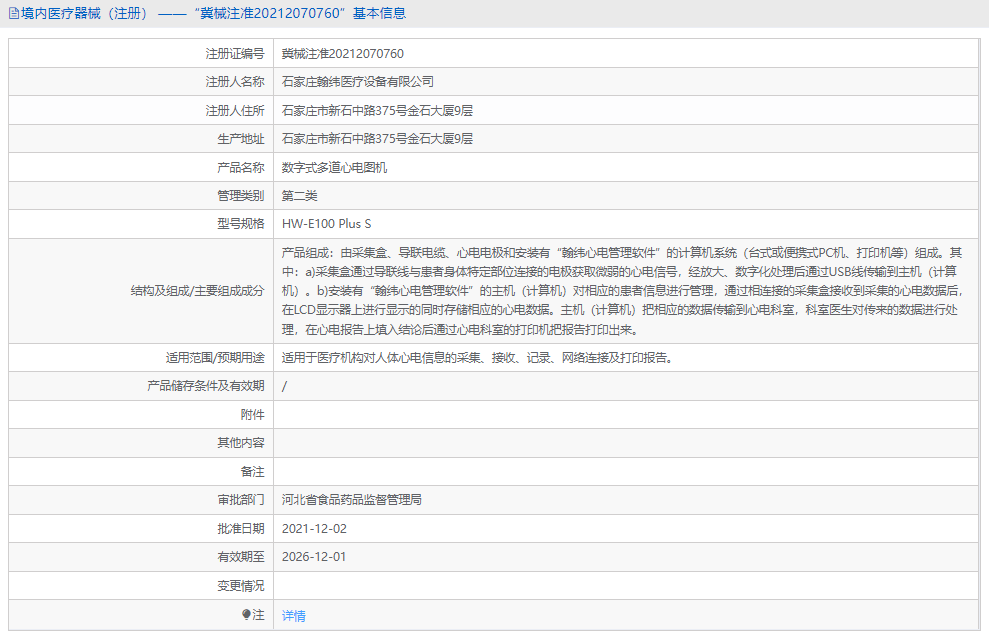Click the 管理类别 value 第二类
Image resolution: width=989 pixels, height=636 pixels.
(x=302, y=195)
